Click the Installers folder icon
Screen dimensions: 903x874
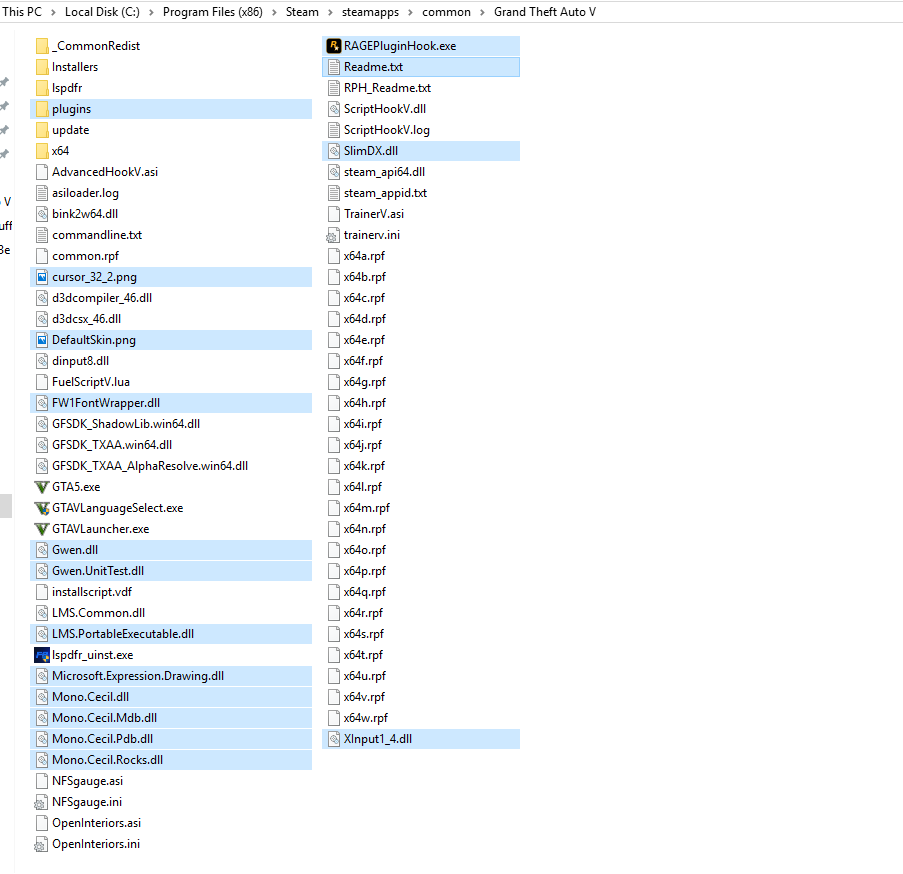click(42, 67)
